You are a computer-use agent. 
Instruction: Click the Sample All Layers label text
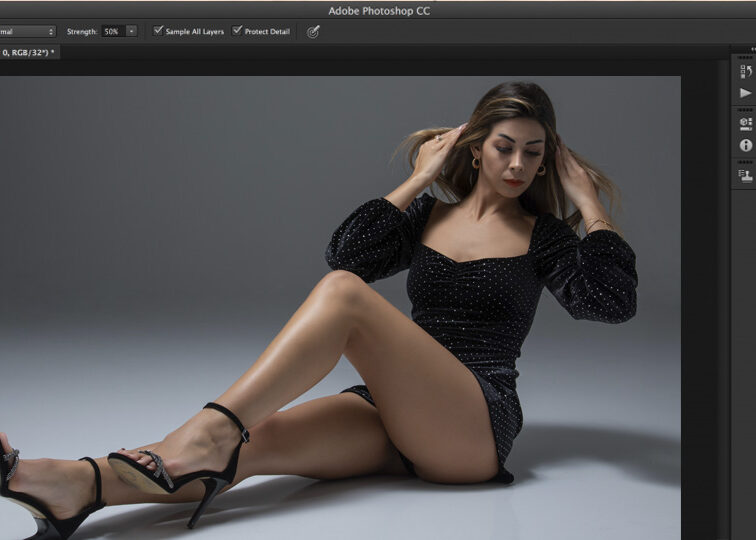click(x=194, y=31)
